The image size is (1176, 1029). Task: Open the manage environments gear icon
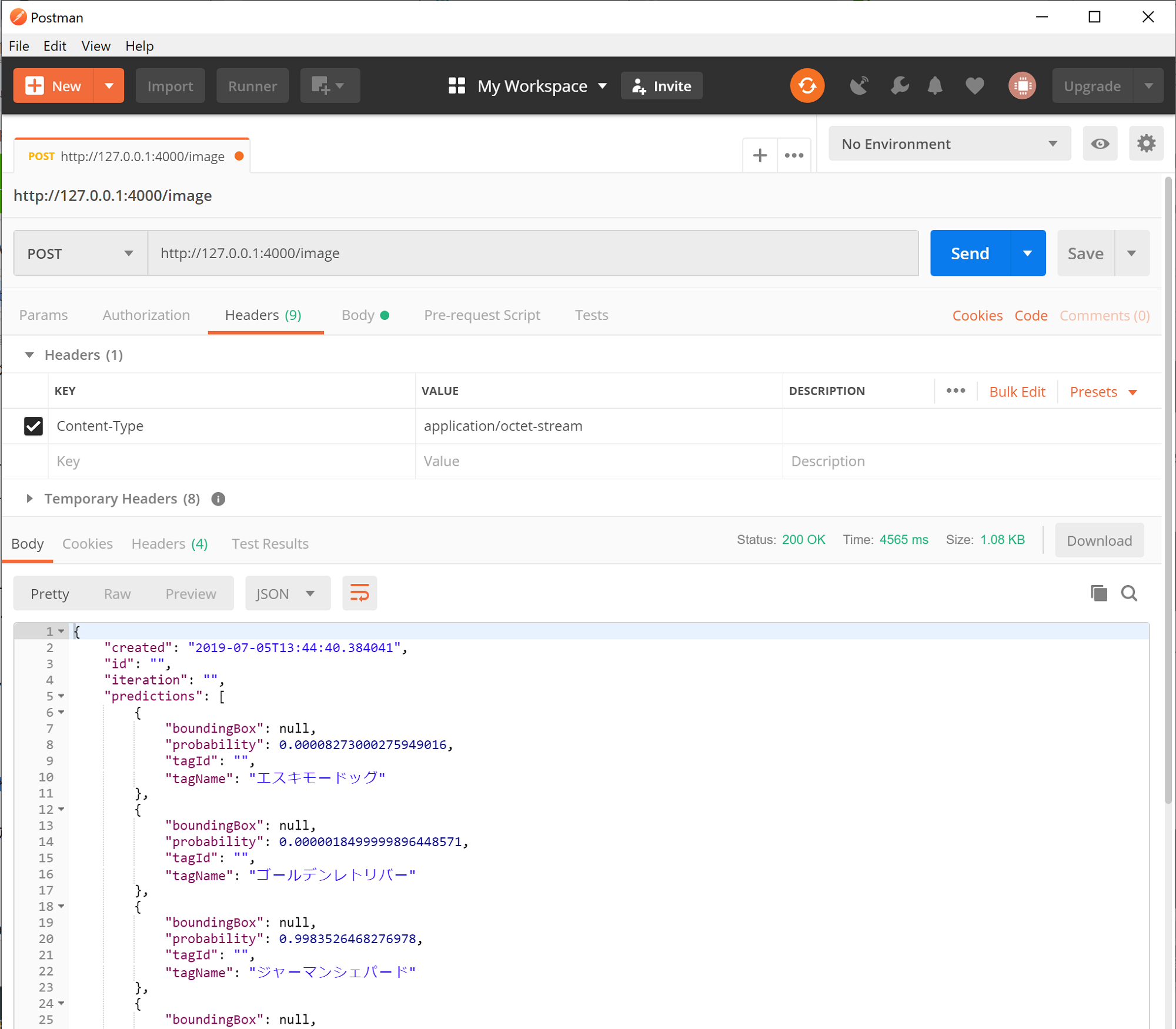1145,143
